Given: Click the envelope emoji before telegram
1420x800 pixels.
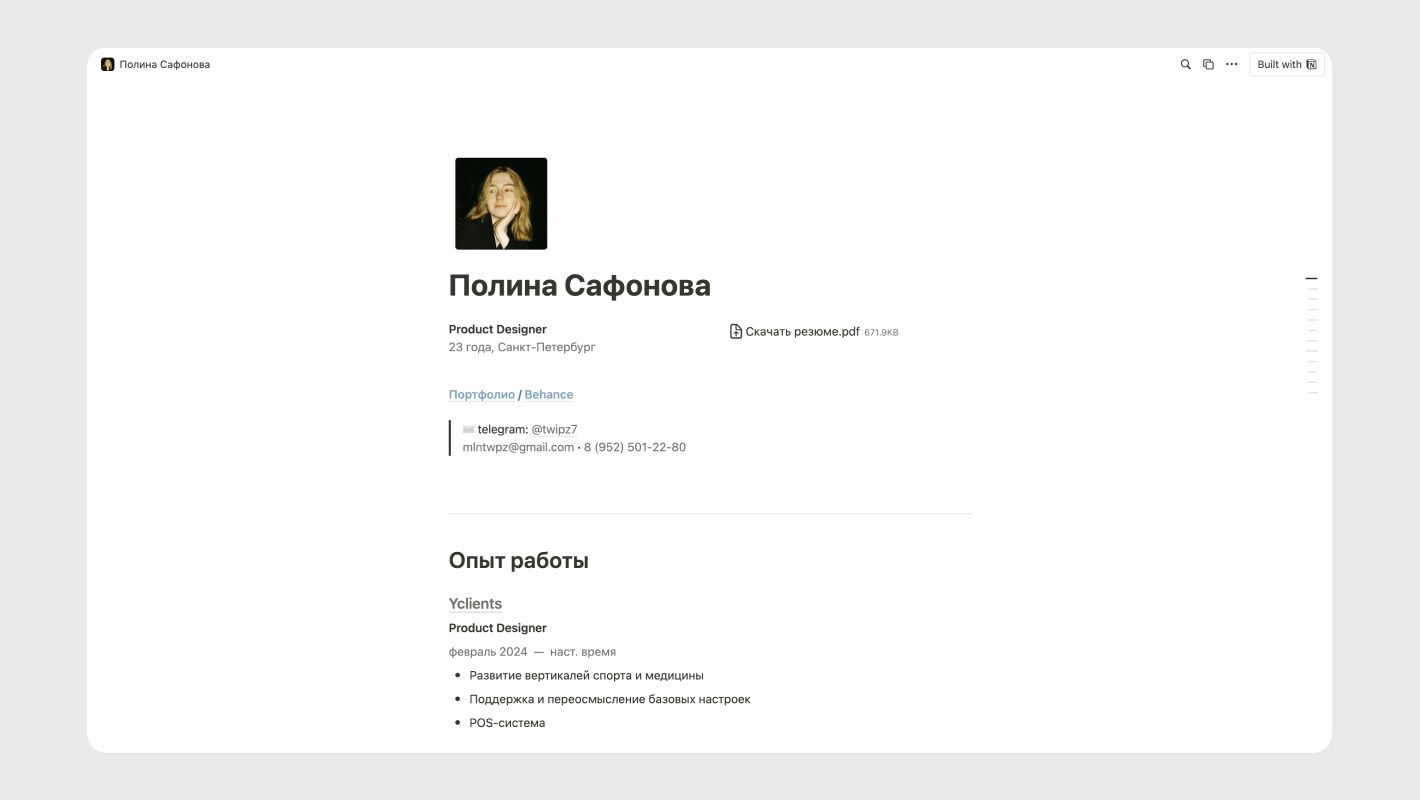Looking at the screenshot, I should [468, 430].
